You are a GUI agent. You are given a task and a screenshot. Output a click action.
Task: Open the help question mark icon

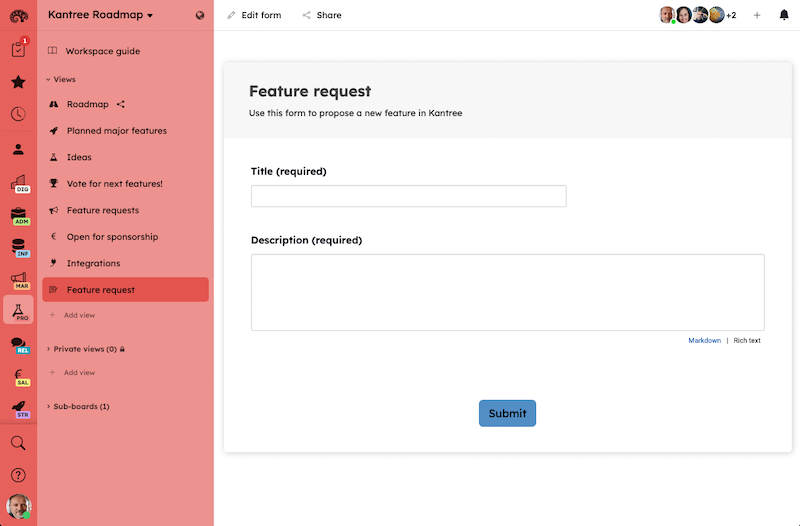pyautogui.click(x=18, y=475)
